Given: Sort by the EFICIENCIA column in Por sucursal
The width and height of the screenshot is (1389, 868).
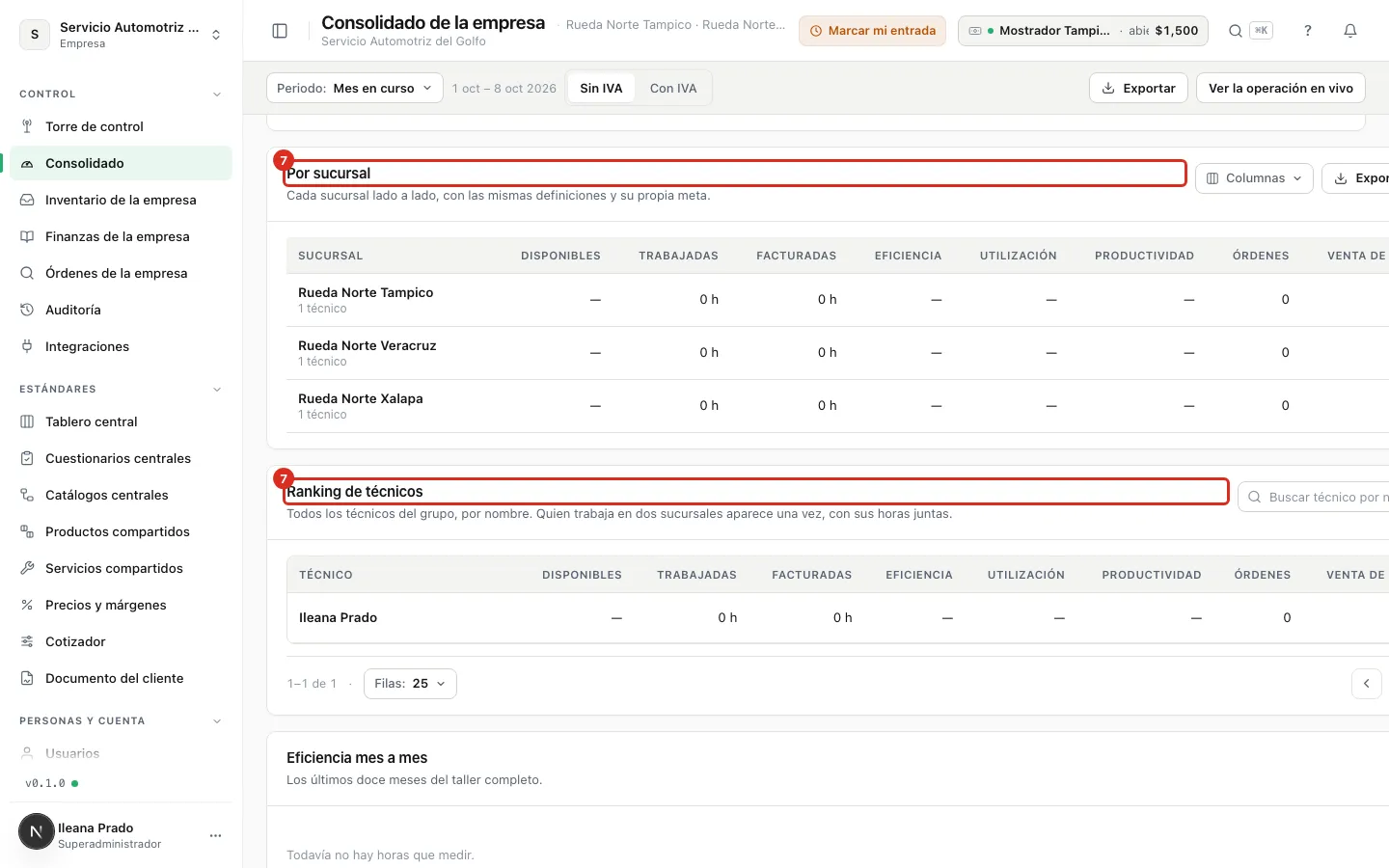Looking at the screenshot, I should [908, 256].
